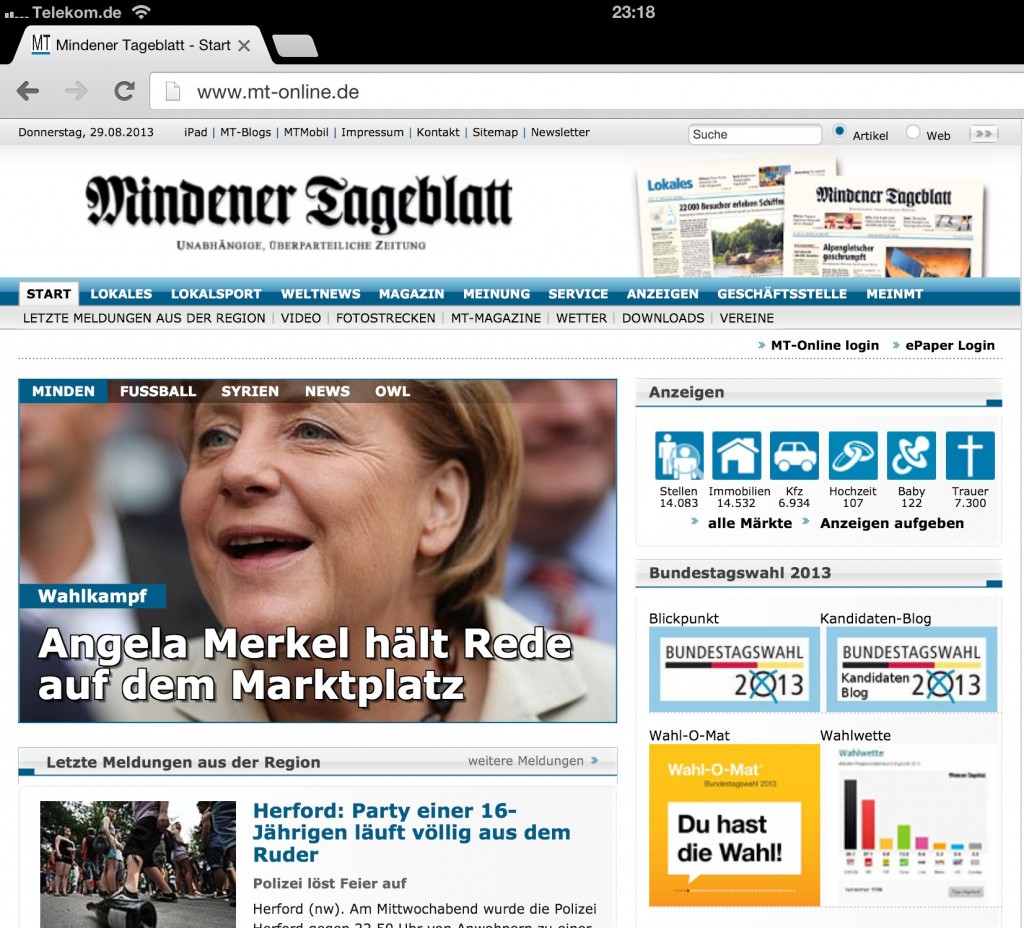The image size is (1024, 928).
Task: Close the Mindener Tageblatt tab
Action: click(x=244, y=46)
